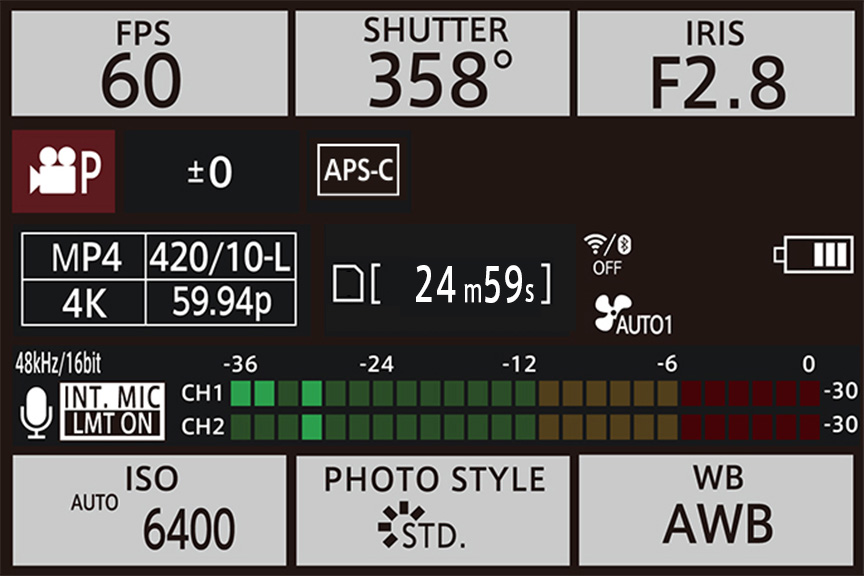Select the APS-C image area icon
The width and height of the screenshot is (864, 576).
click(358, 170)
